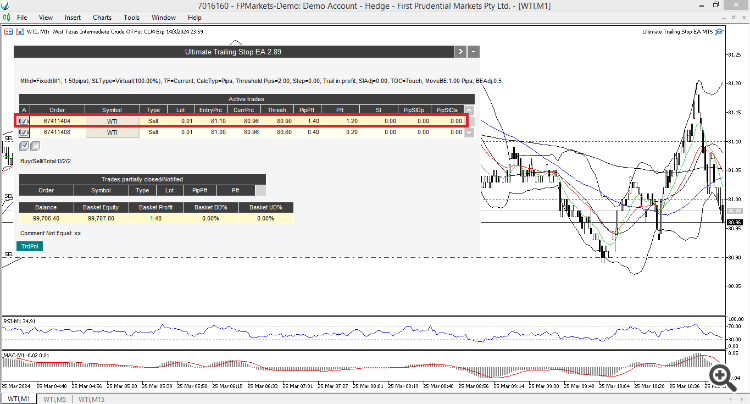Click the 'Basket Profit' column header

pyautogui.click(x=156, y=207)
